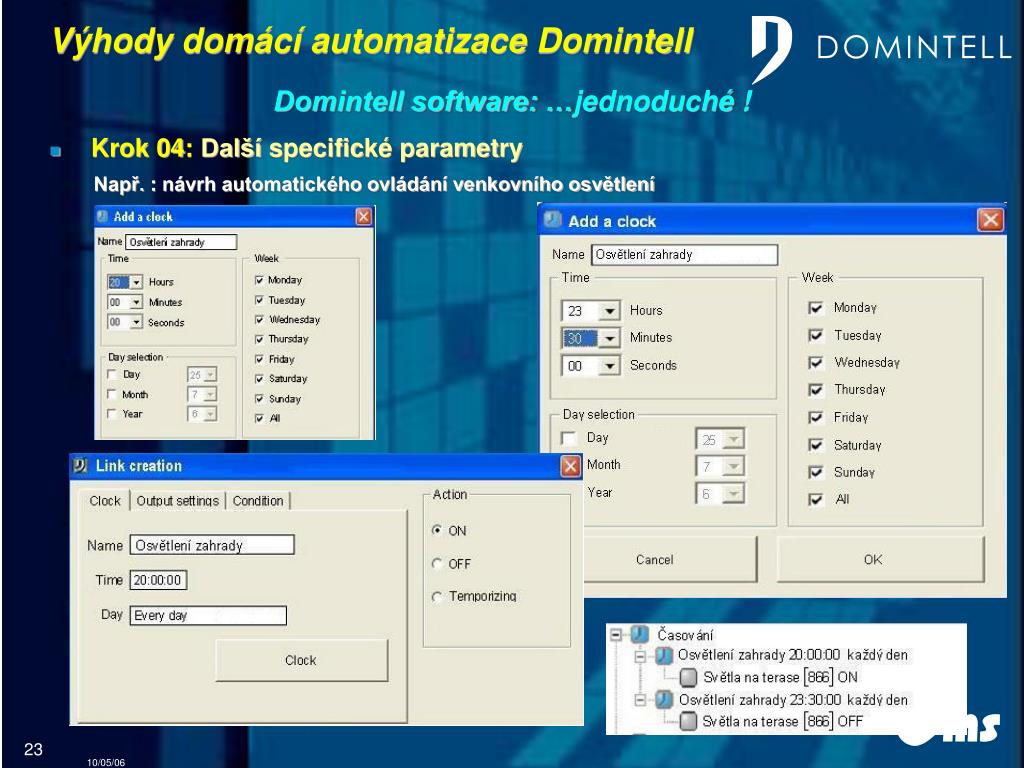1024x768 pixels.
Task: Open the Month number dropdown in the larger Add a clock dialog
Action: tap(733, 466)
